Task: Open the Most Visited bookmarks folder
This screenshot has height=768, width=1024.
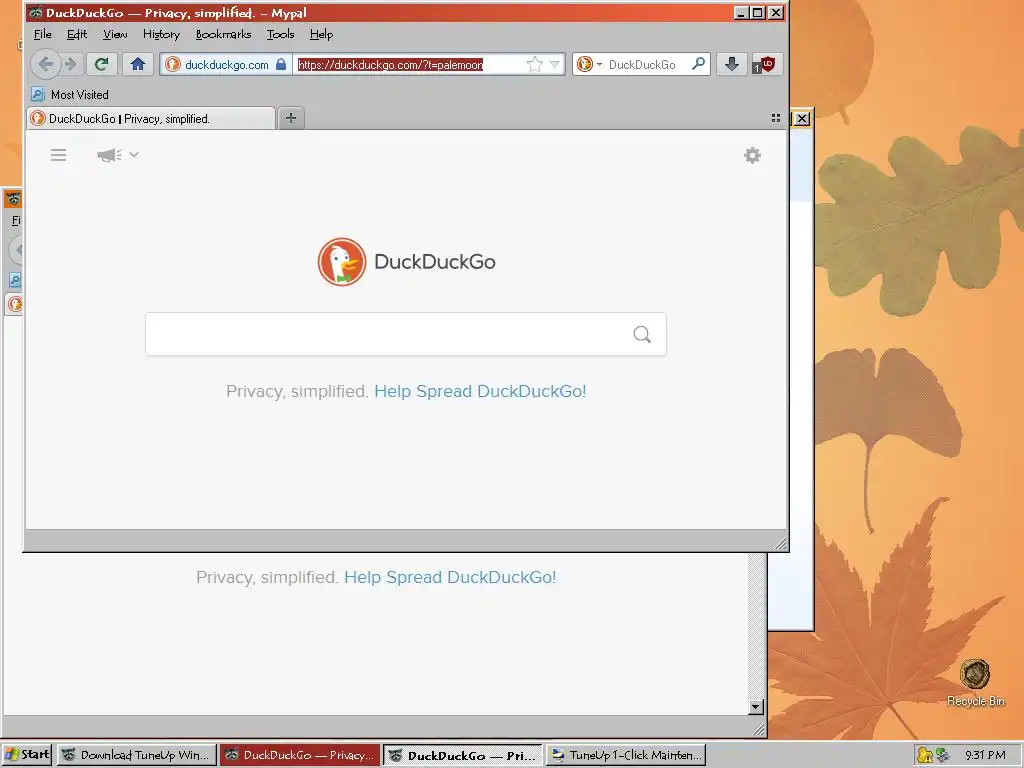Action: (70, 95)
